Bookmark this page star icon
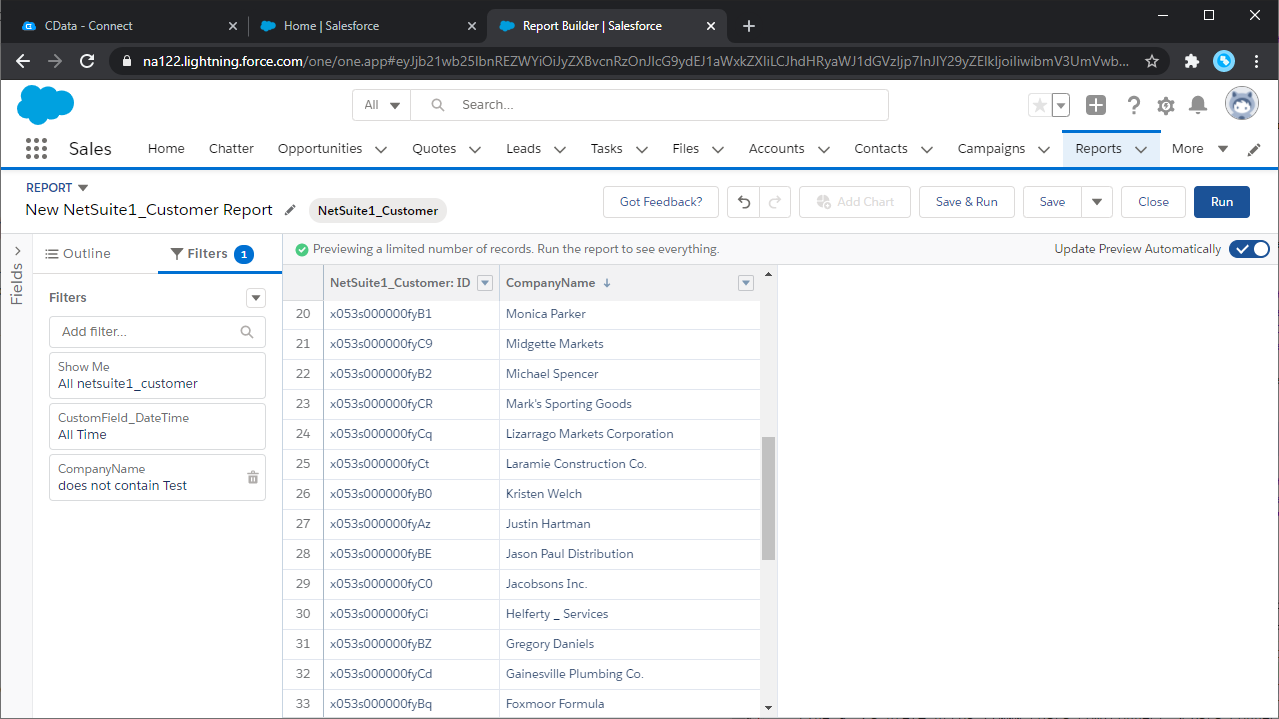The image size is (1279, 719). point(1152,61)
